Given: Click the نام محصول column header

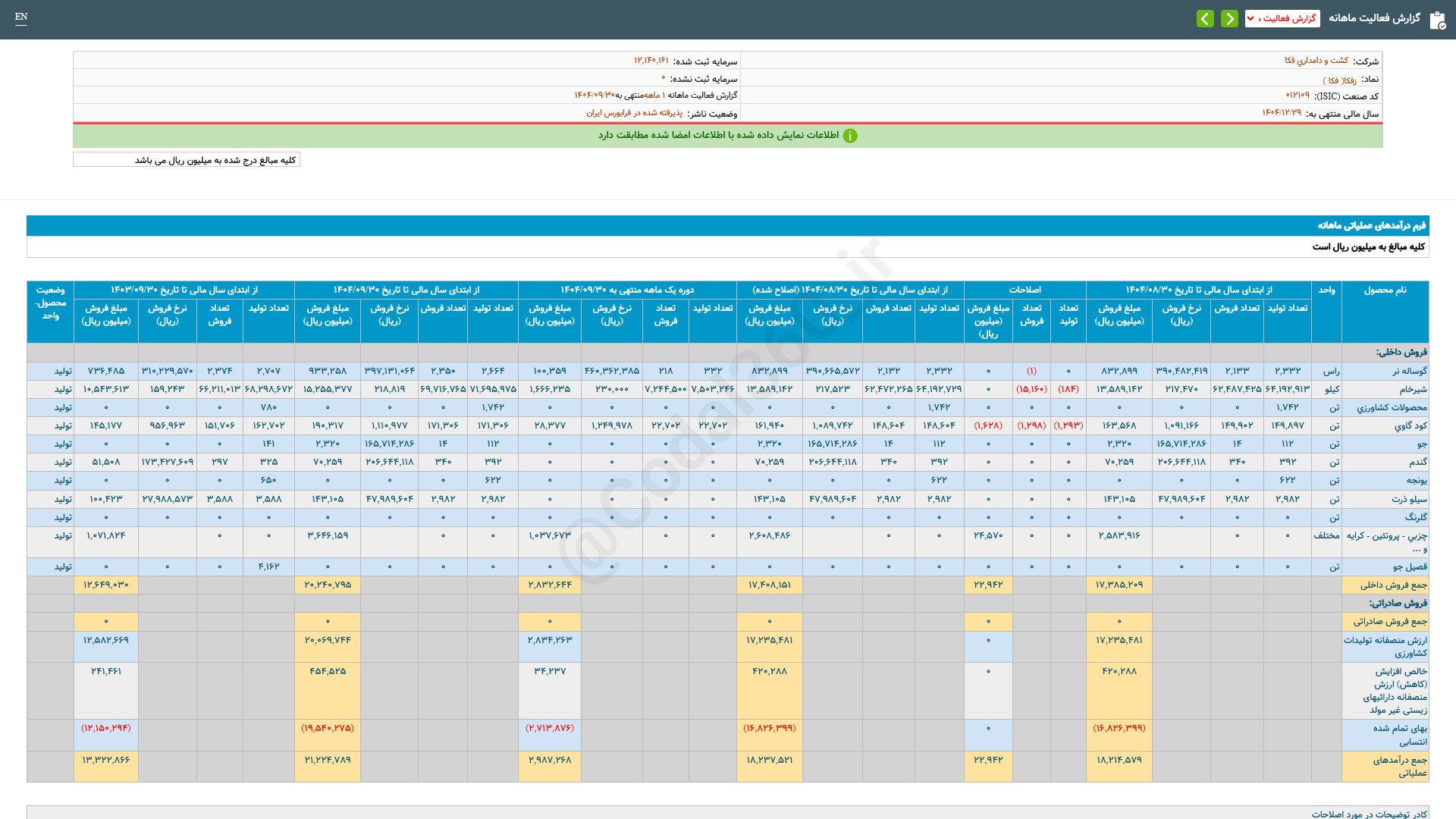Looking at the screenshot, I should pos(1385,290).
